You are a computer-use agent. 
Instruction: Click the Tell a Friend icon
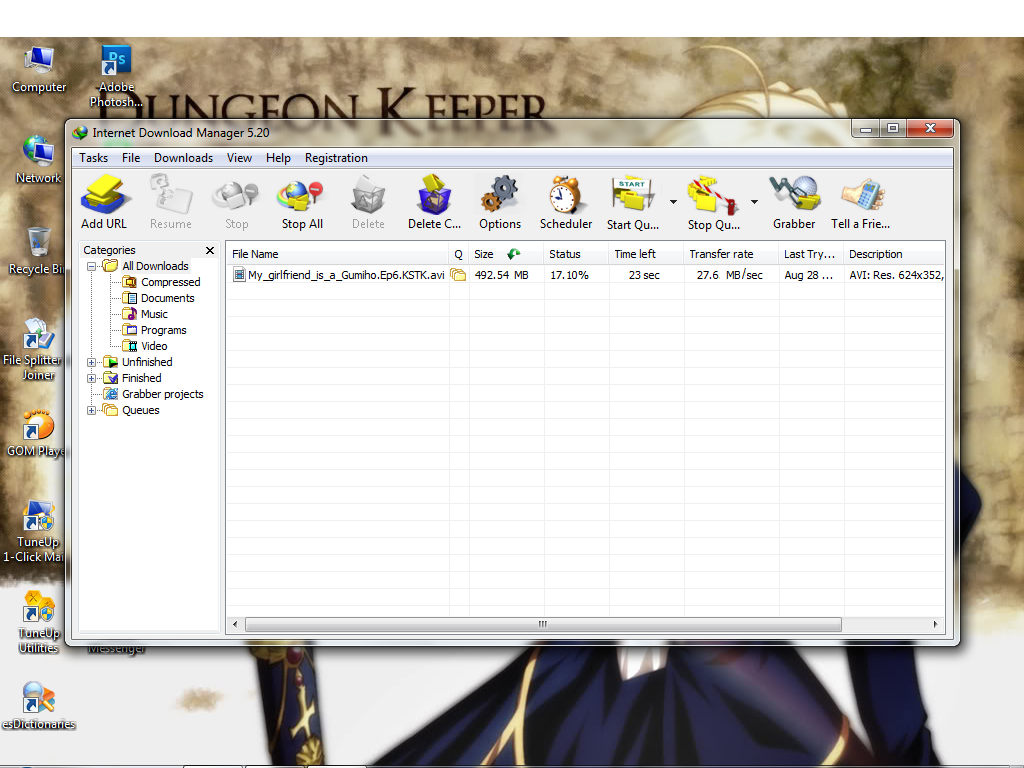coord(862,195)
